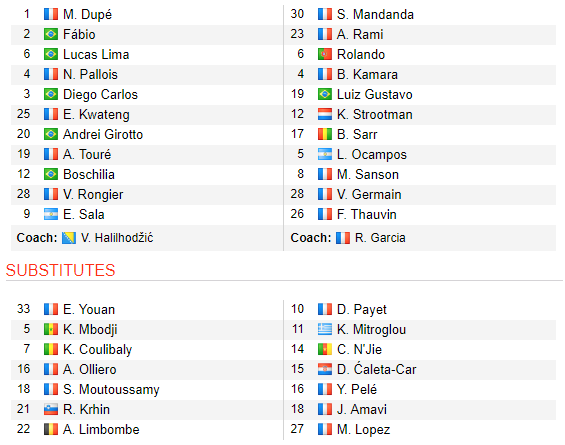Click the Netherlands flag beside K. Strootman
This screenshot has width=565, height=445.
coord(325,114)
